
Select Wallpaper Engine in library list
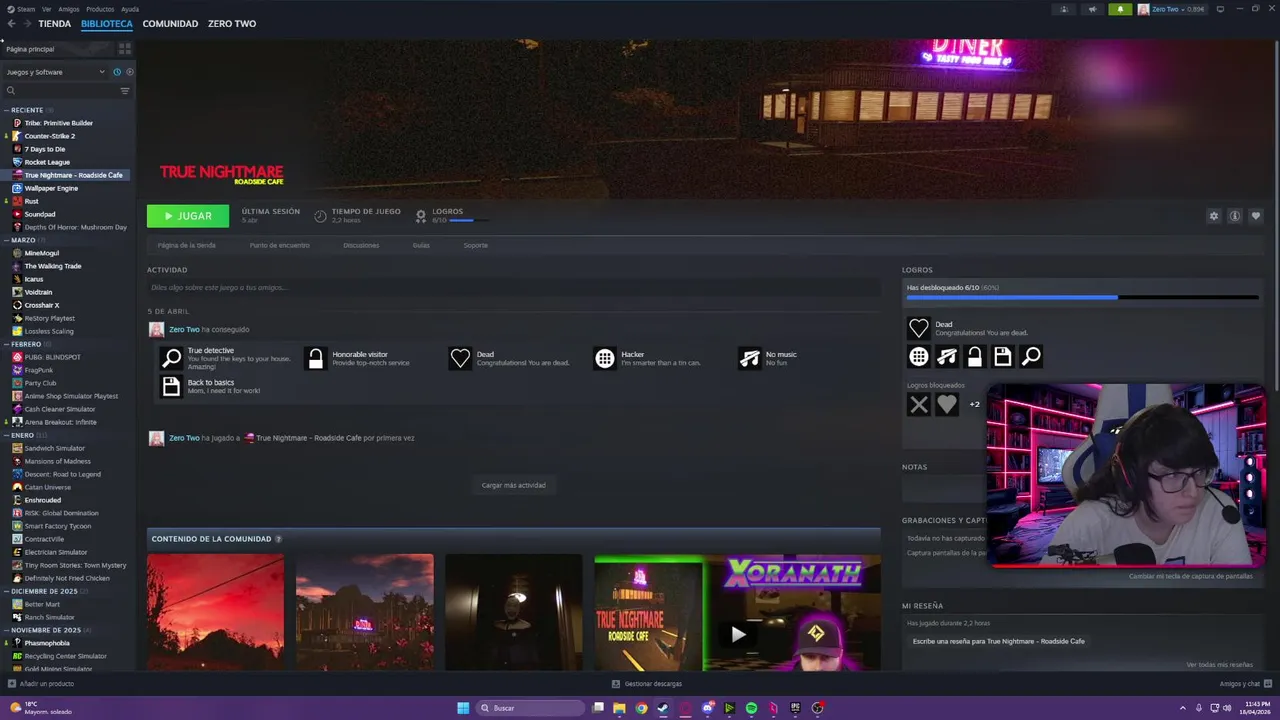[x=51, y=188]
